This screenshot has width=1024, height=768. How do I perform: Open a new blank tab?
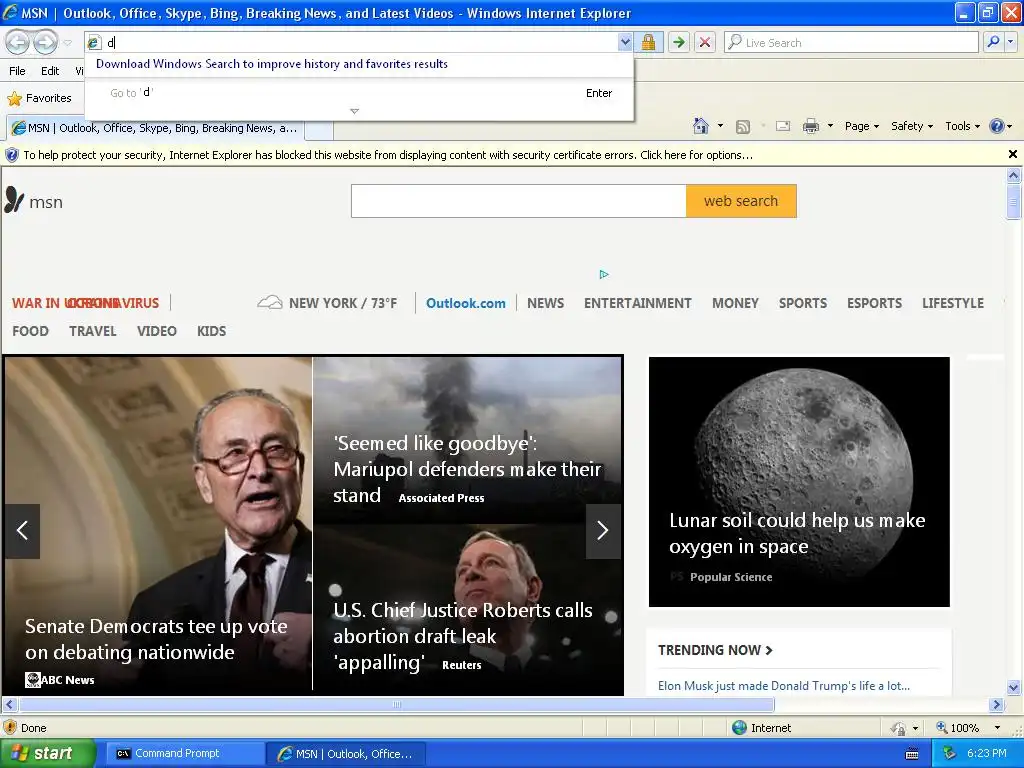tap(319, 129)
